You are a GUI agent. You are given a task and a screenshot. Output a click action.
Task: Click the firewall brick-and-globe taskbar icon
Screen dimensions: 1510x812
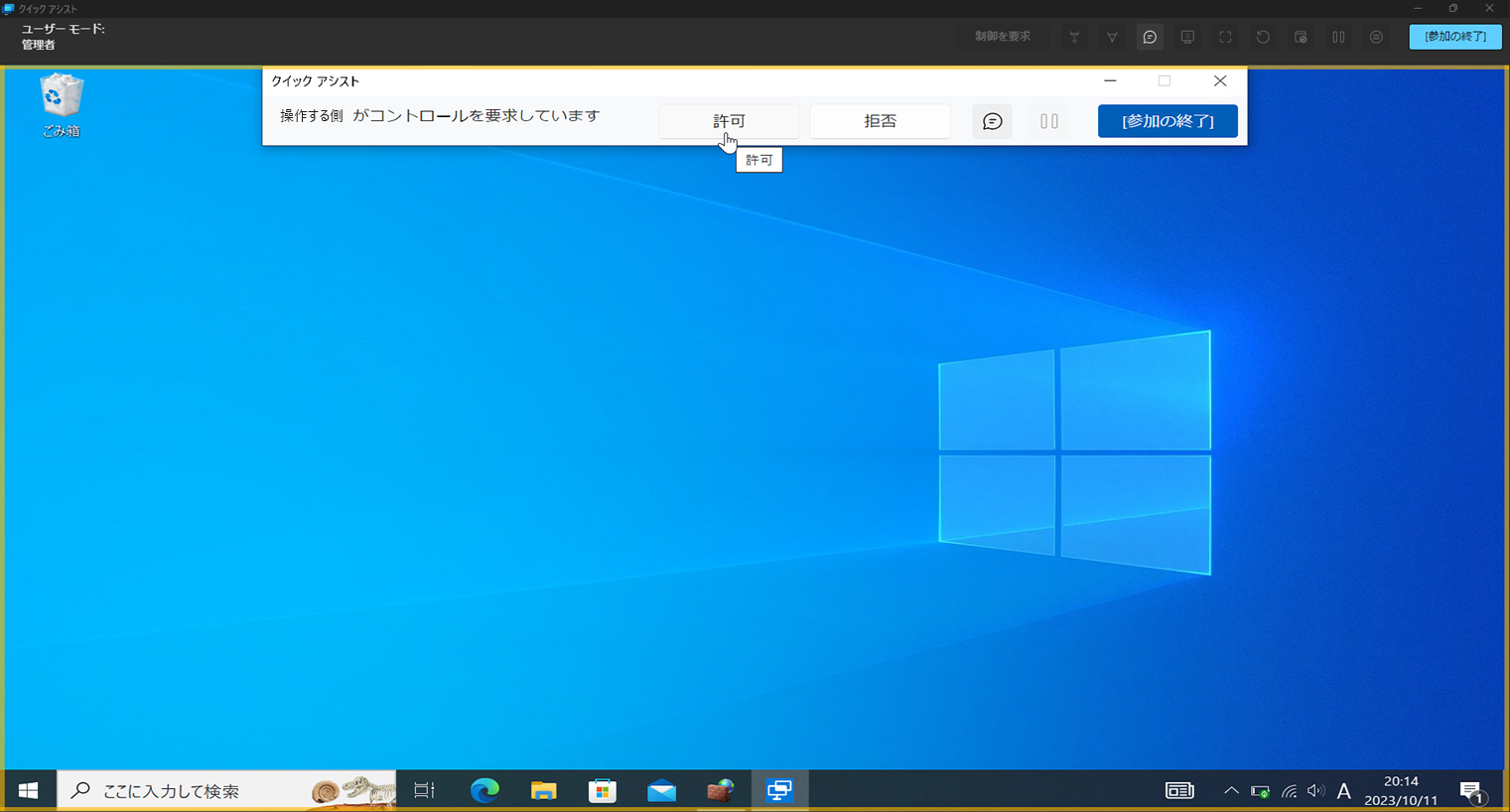[x=721, y=791]
